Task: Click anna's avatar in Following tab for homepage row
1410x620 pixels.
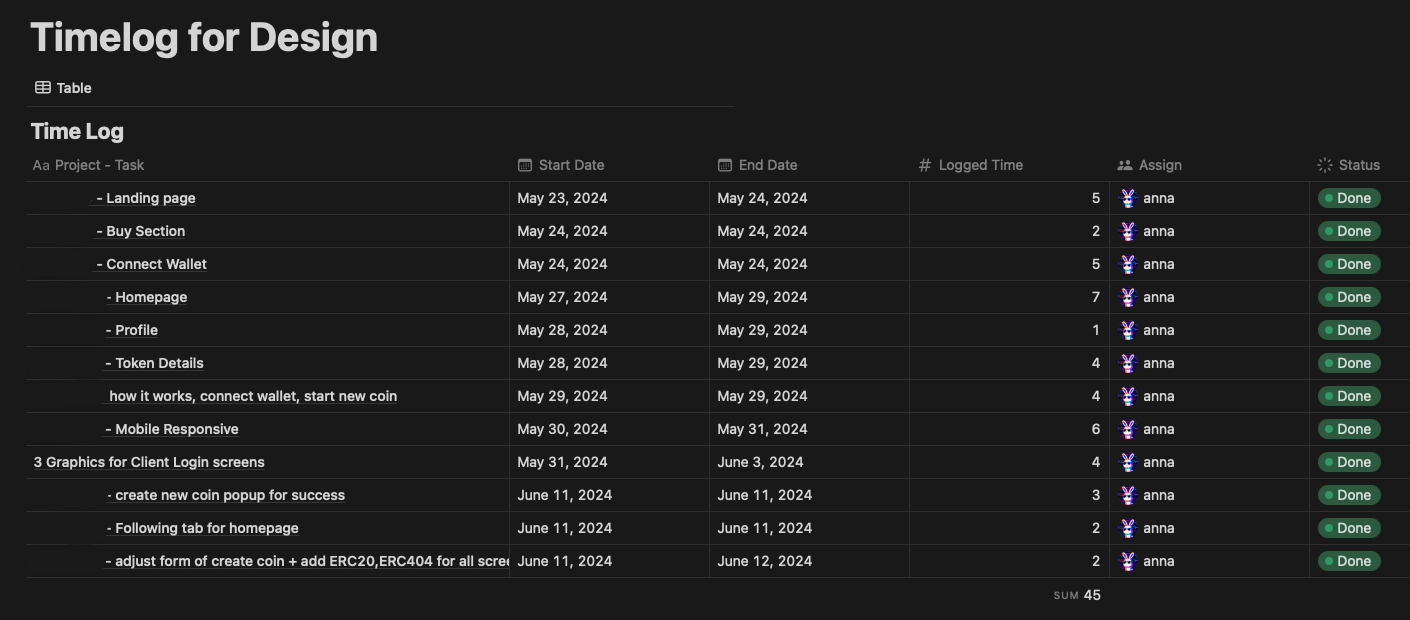Action: [x=1128, y=528]
